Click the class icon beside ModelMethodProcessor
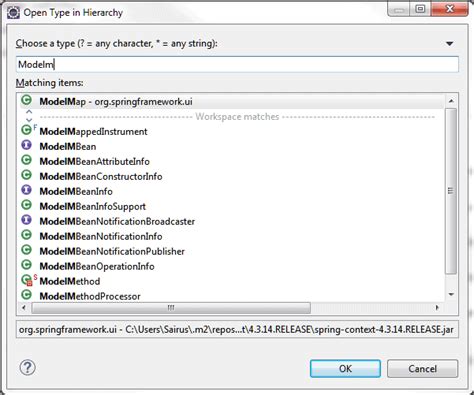The width and height of the screenshot is (474, 395). tap(26, 295)
